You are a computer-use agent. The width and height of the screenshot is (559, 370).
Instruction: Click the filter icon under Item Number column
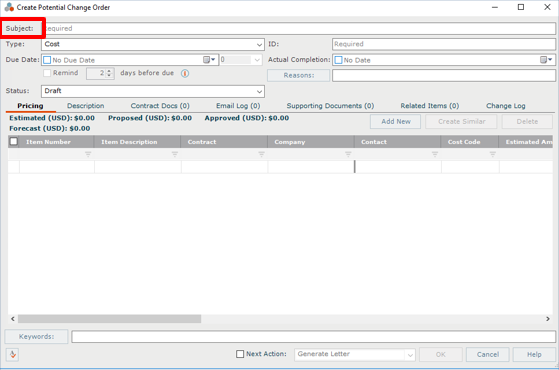point(88,154)
